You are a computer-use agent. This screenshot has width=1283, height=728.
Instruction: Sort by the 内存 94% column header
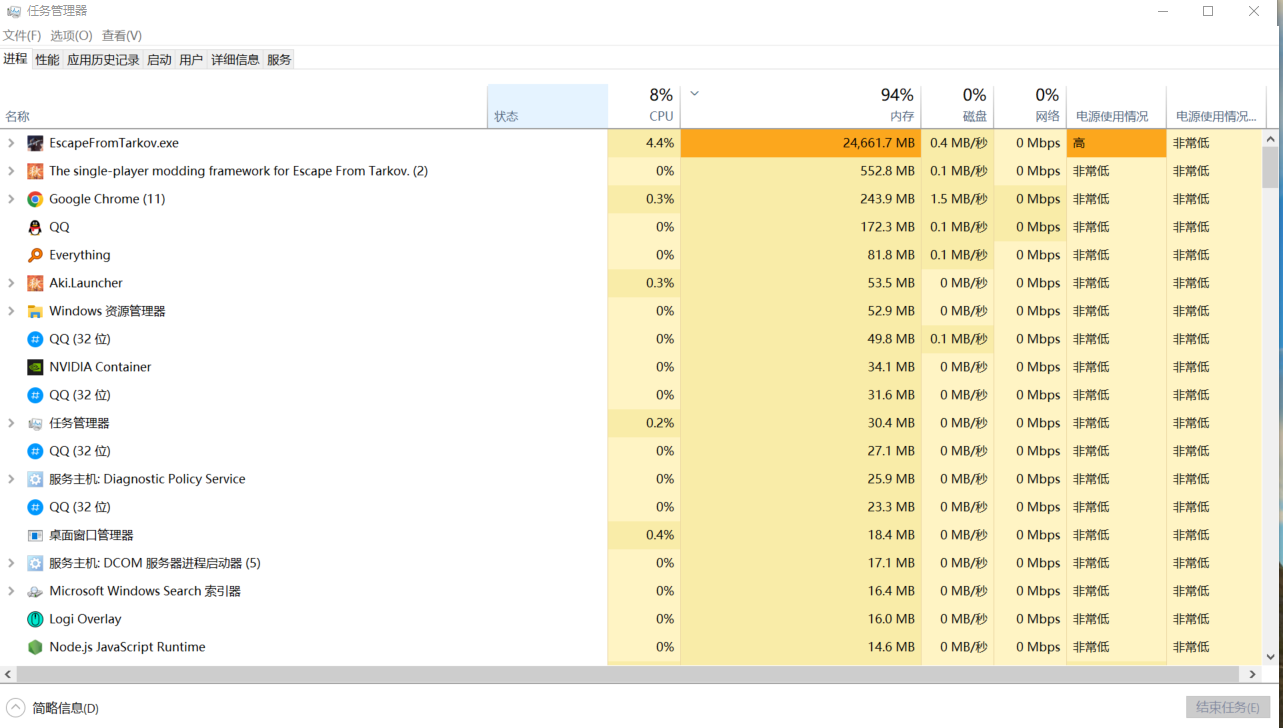801,106
